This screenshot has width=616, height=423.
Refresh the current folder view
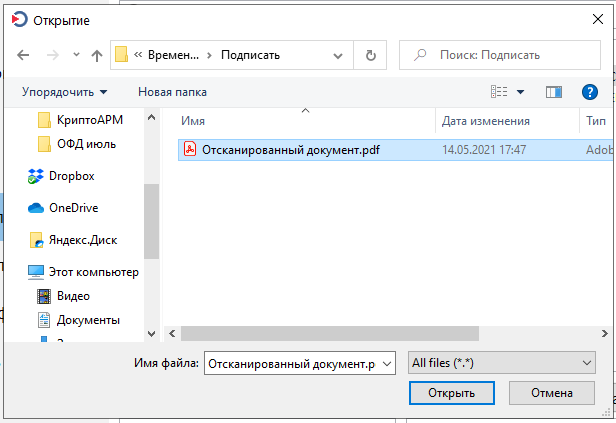[x=371, y=55]
